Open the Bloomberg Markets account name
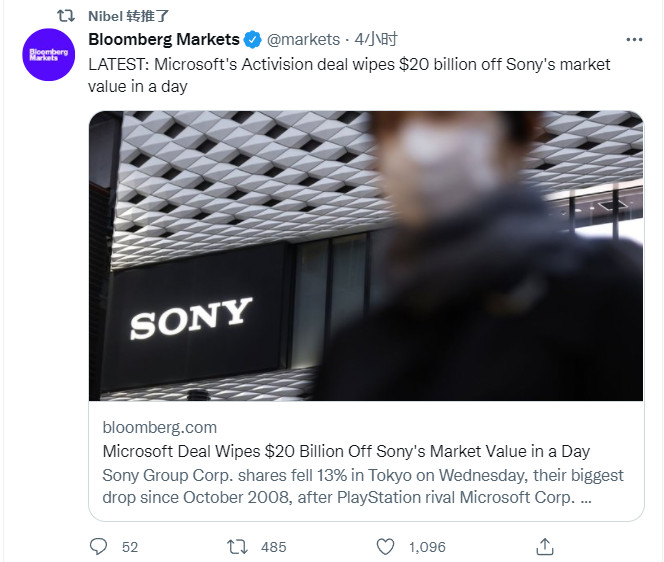 (x=164, y=40)
